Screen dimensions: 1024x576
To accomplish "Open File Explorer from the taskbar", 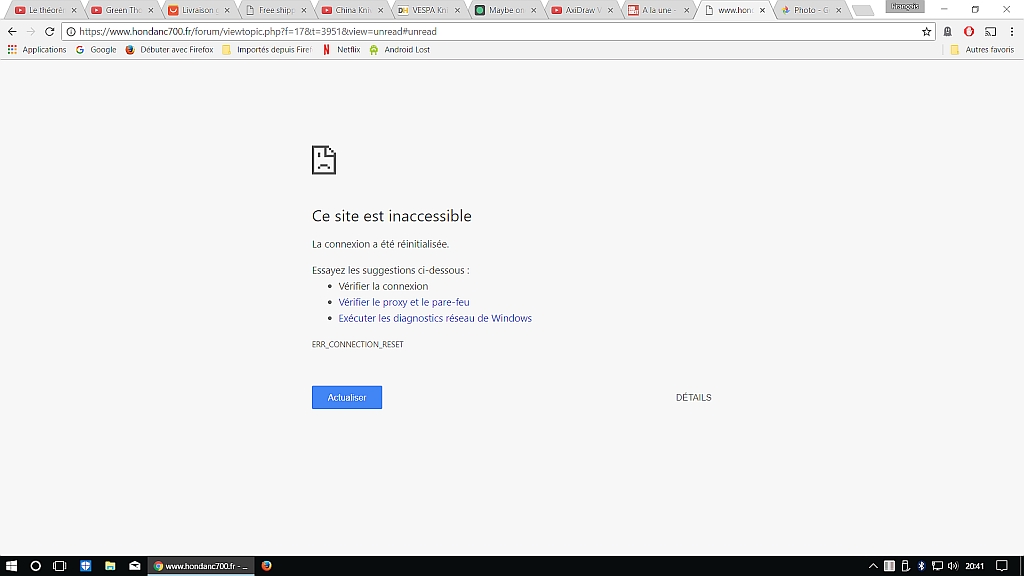I will (x=110, y=566).
